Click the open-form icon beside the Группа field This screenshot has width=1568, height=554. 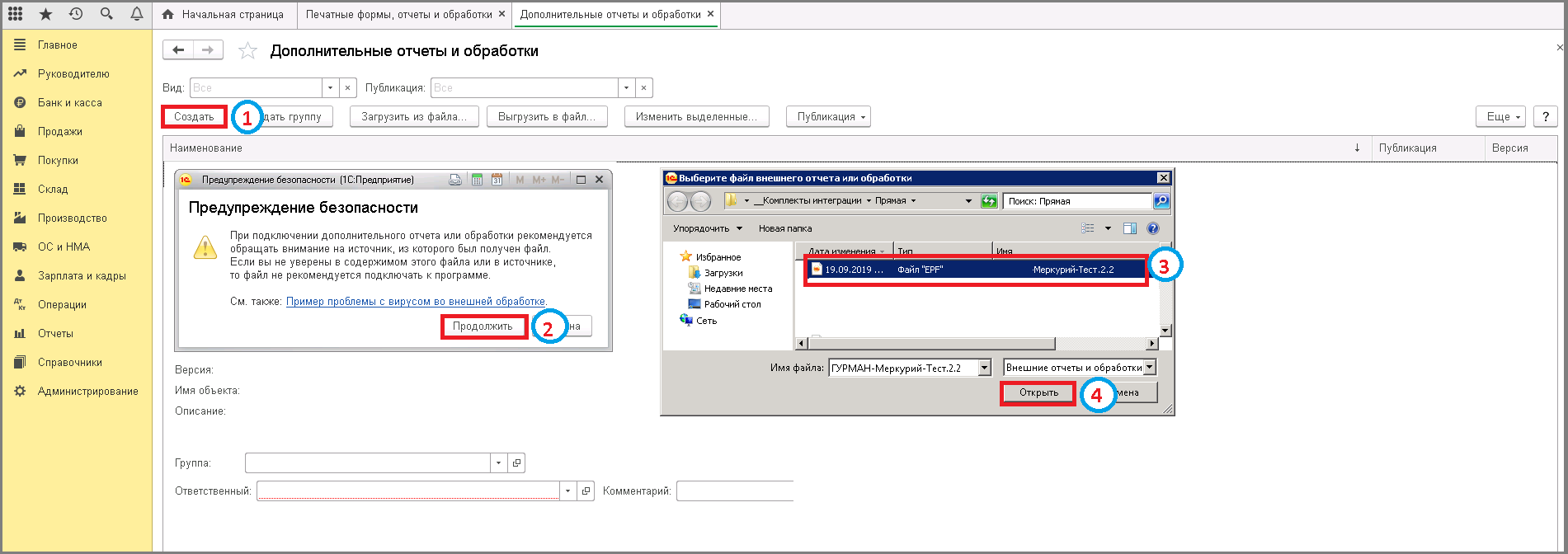(517, 463)
